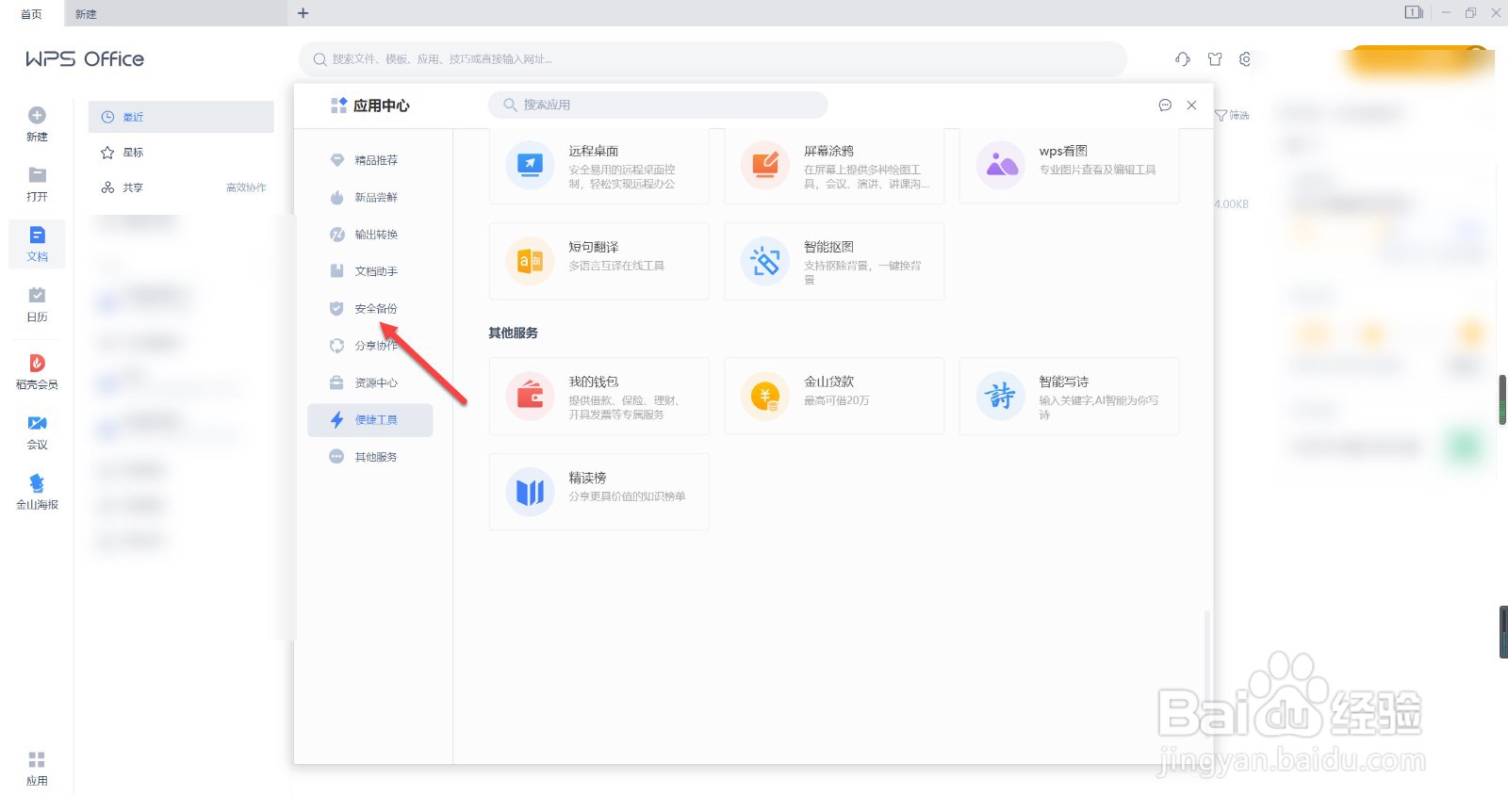1508x812 pixels.
Task: Open the 远程桌面 remote desktop app
Action: [598, 166]
